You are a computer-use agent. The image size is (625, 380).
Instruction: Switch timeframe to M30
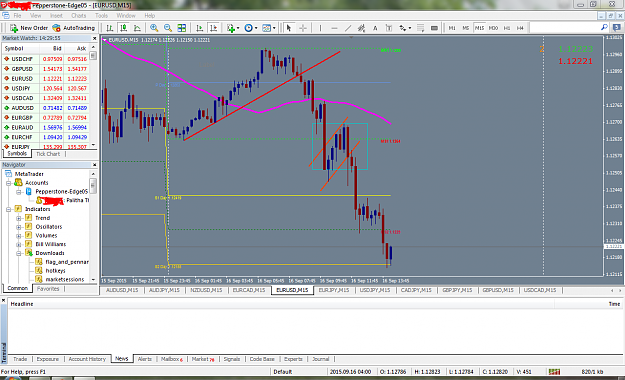(x=493, y=28)
